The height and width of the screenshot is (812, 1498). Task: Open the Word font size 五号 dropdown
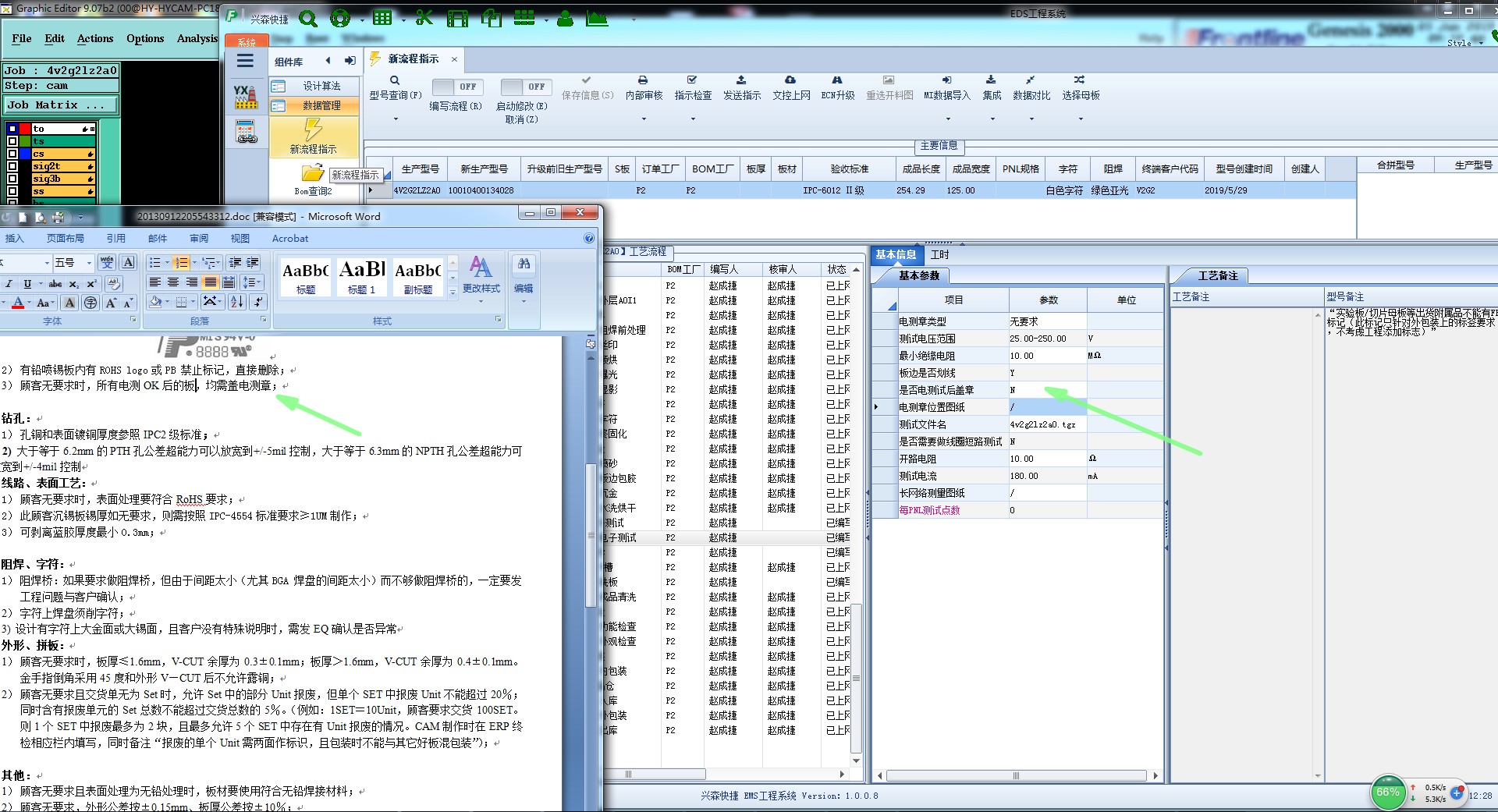pos(89,263)
